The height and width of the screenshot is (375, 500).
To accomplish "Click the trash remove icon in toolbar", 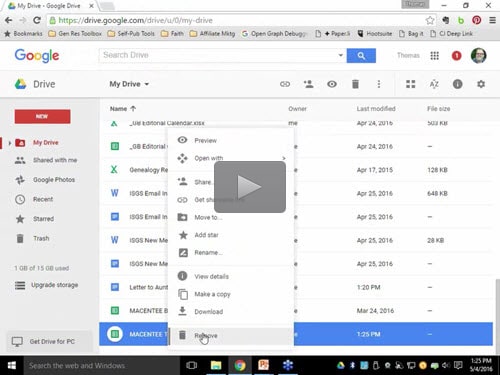I will click(355, 84).
